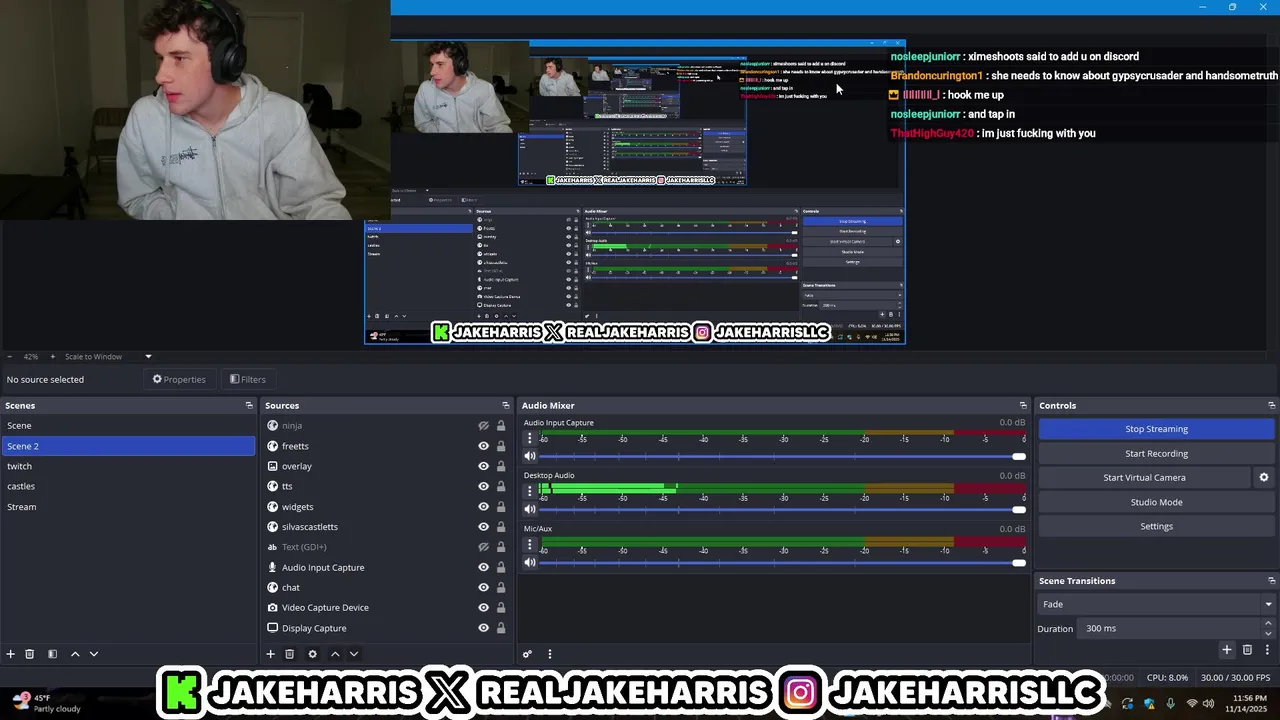This screenshot has height=720, width=1280.
Task: Mute Audio Input Capture speaker icon
Action: click(x=530, y=456)
